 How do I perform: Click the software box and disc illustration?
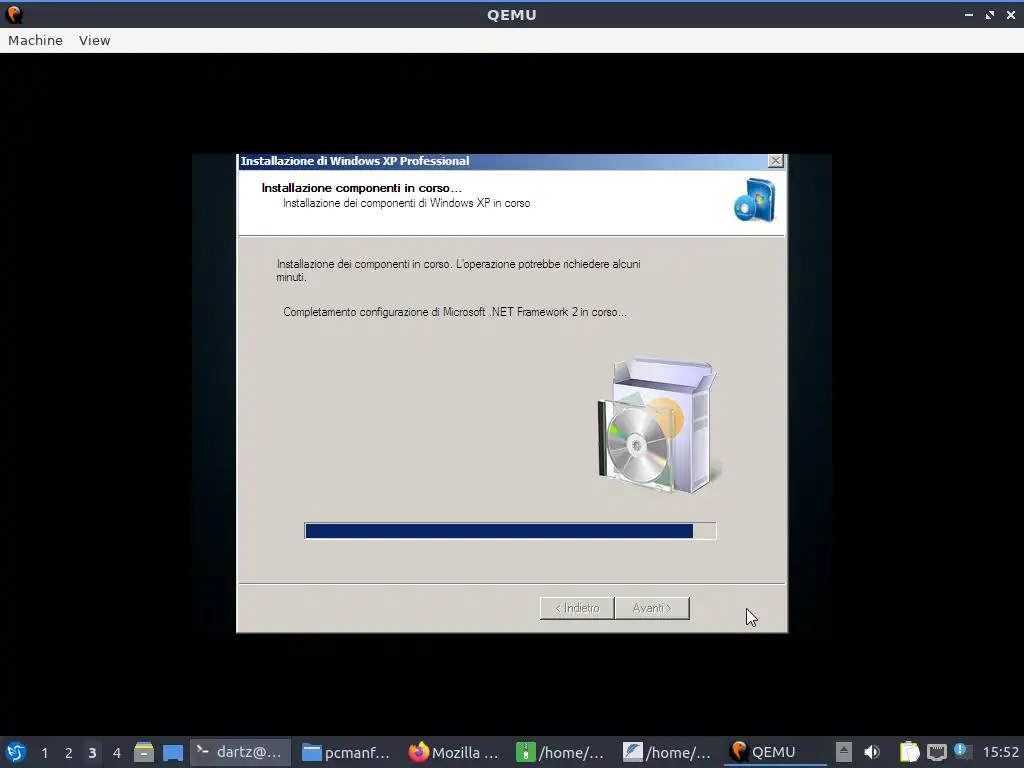tap(658, 425)
